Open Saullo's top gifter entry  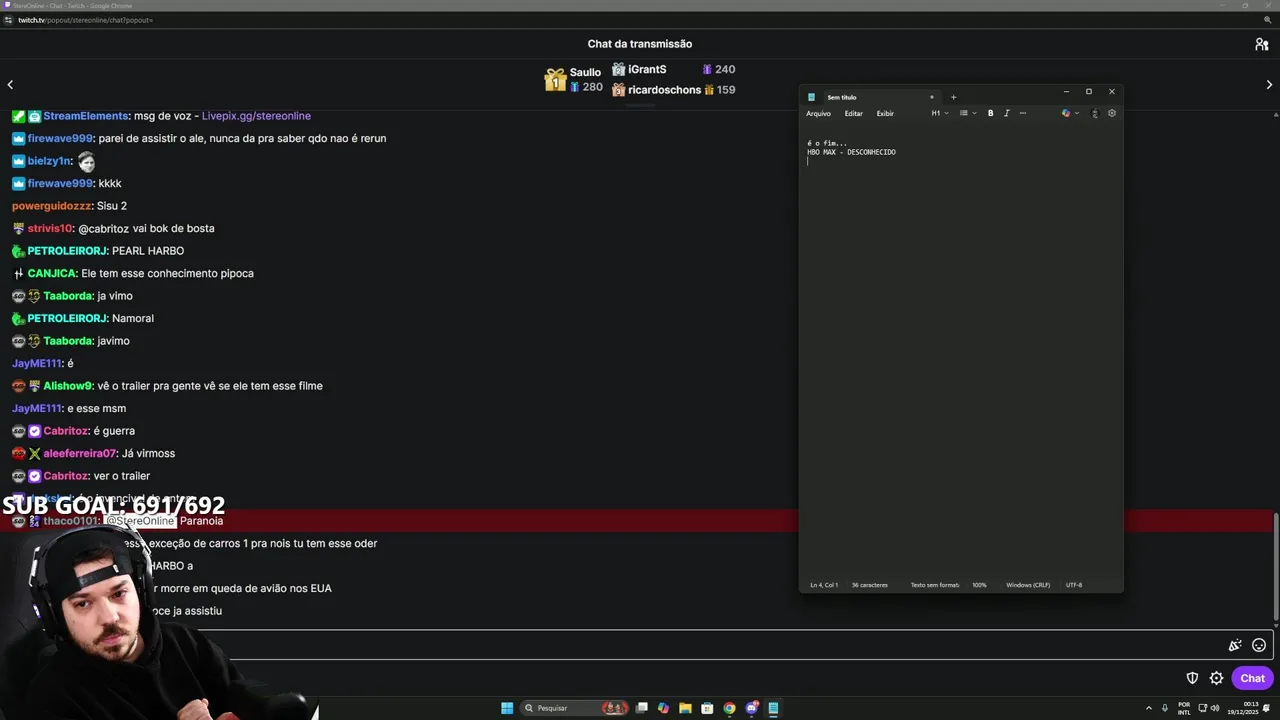[x=574, y=79]
